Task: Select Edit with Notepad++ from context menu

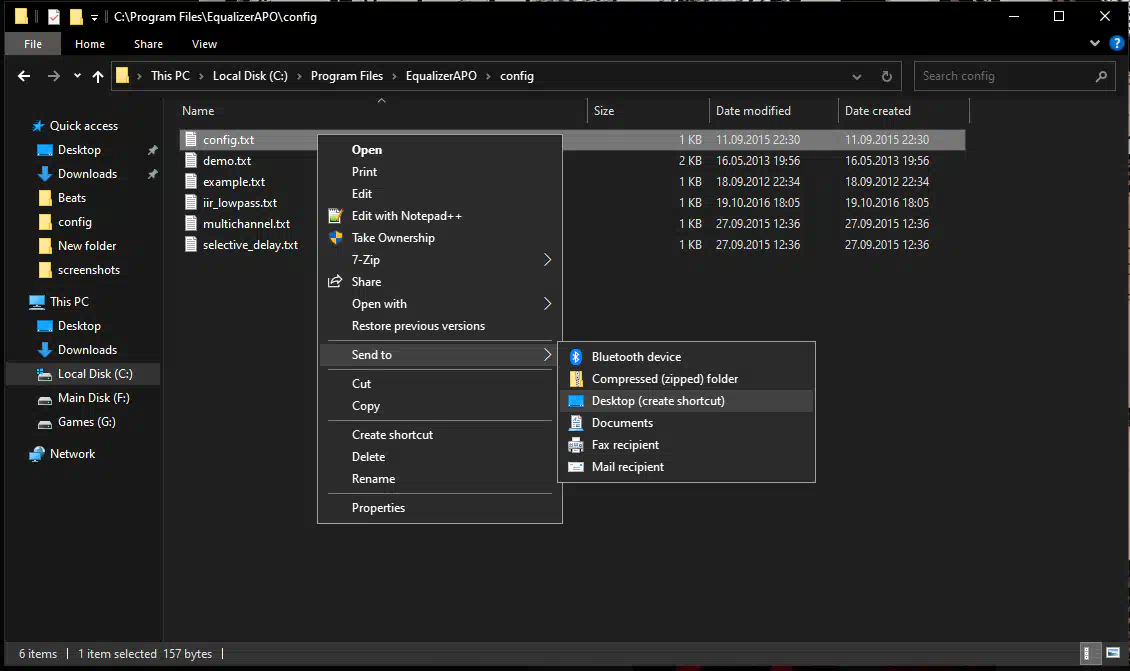Action: (x=440, y=216)
